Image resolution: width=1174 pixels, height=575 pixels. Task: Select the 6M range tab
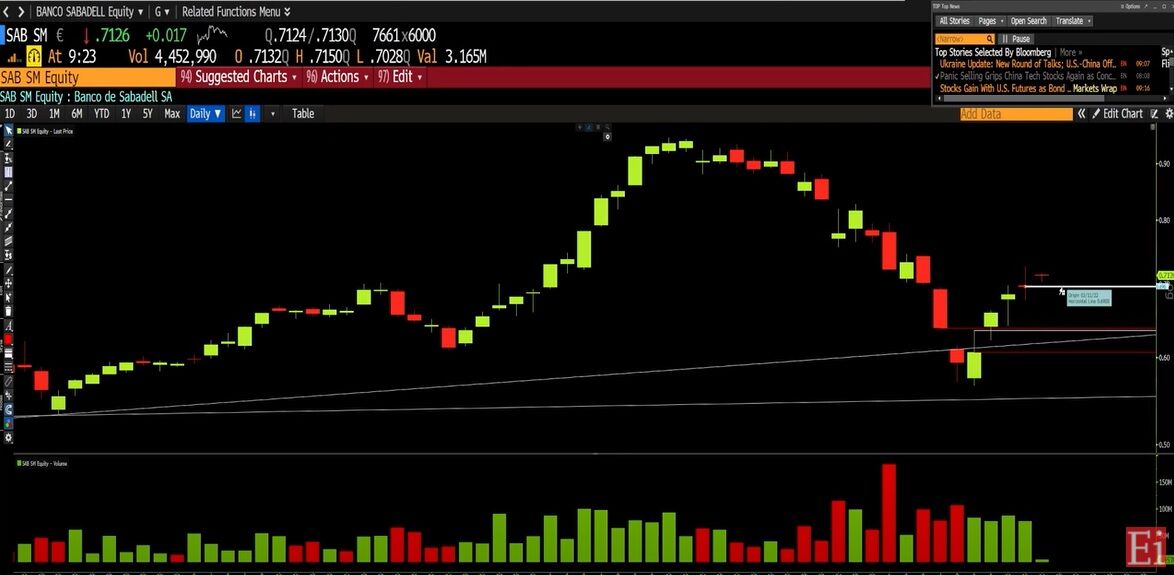pyautogui.click(x=76, y=114)
